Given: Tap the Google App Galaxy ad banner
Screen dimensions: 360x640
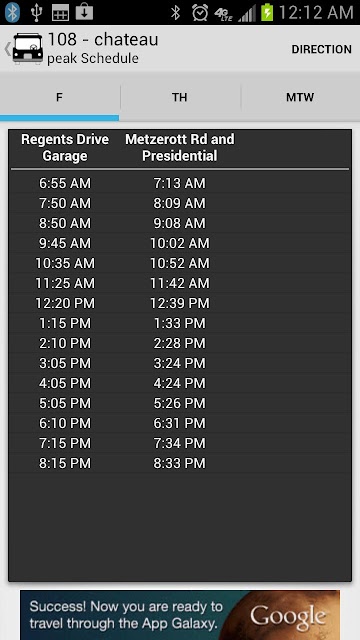Looking at the screenshot, I should 180,615.
